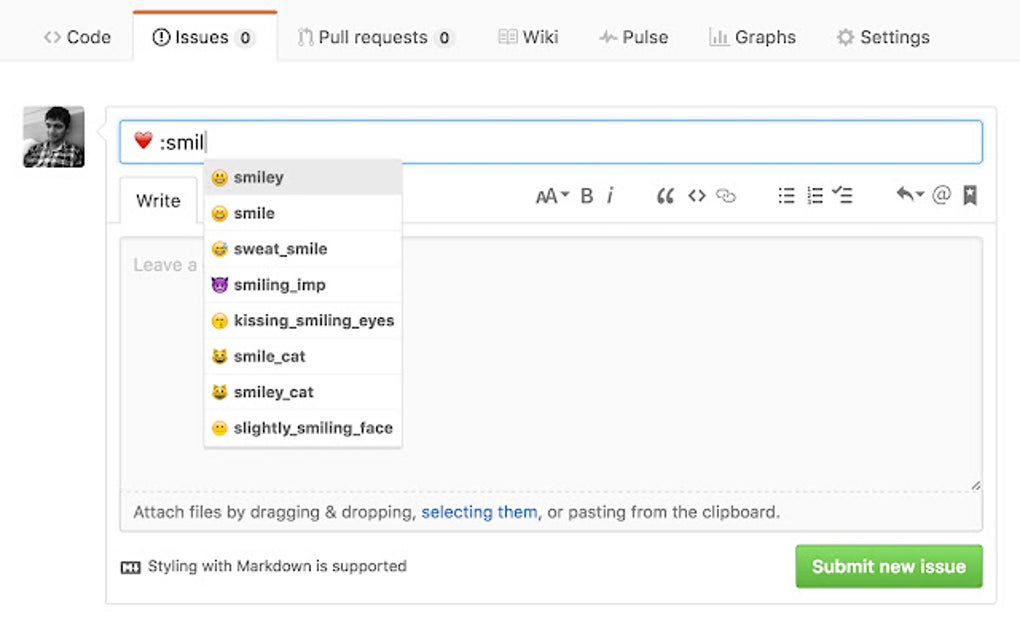Viewport: 1020px width, 638px height.
Task: Insert a blockquote
Action: 666,196
